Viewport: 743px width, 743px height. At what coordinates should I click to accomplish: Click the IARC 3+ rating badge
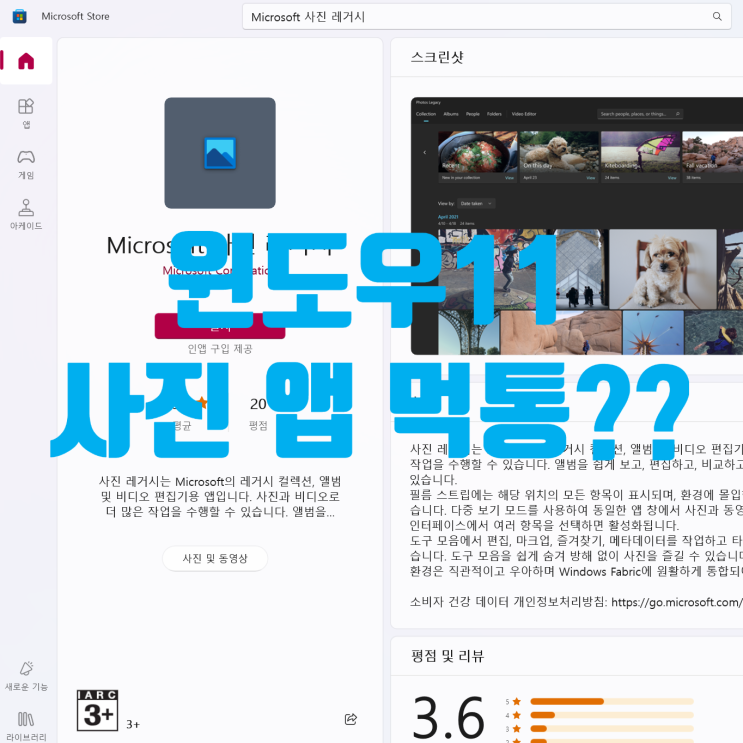coord(98,710)
